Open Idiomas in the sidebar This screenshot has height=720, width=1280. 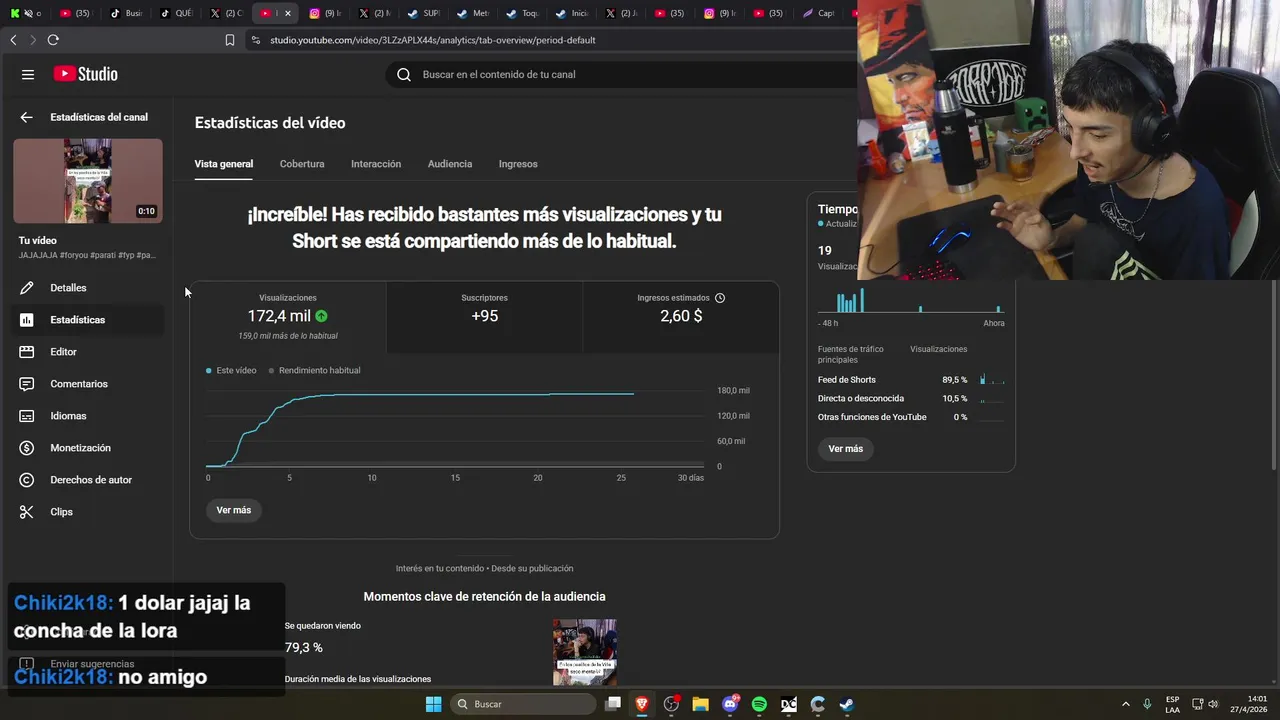(x=87, y=416)
